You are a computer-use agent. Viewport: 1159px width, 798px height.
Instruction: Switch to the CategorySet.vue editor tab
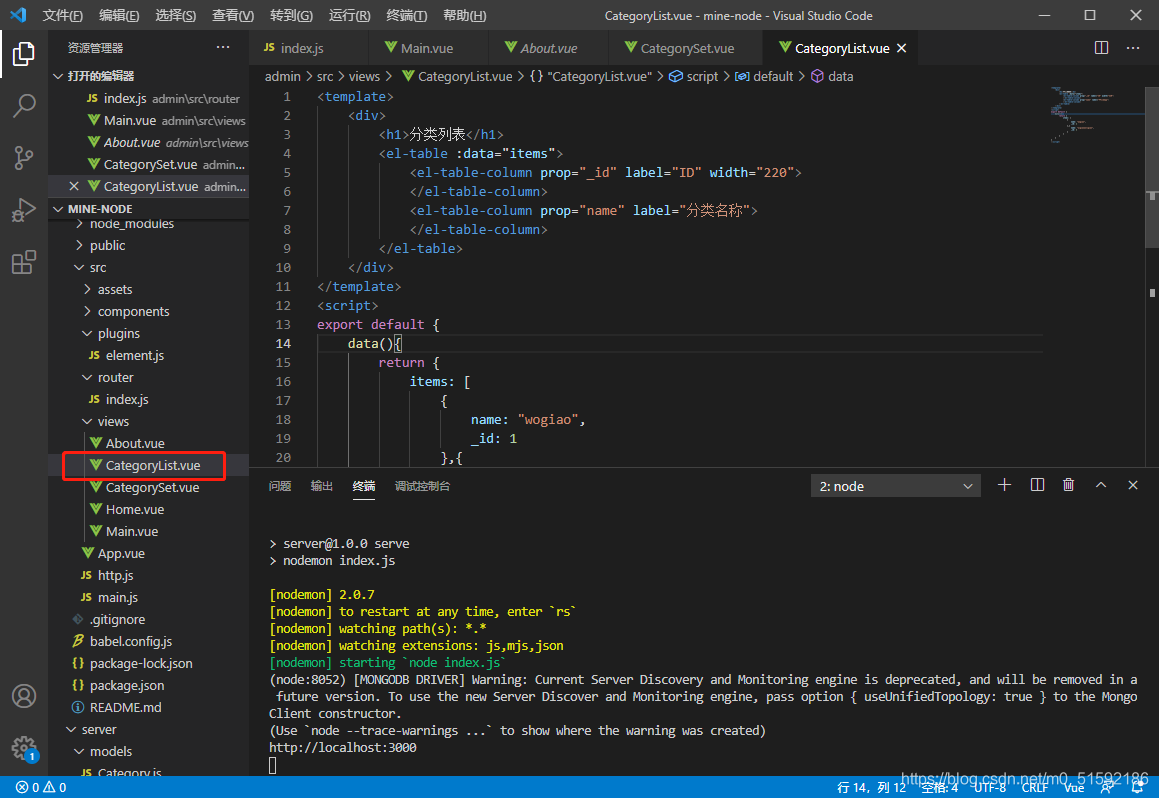[686, 48]
